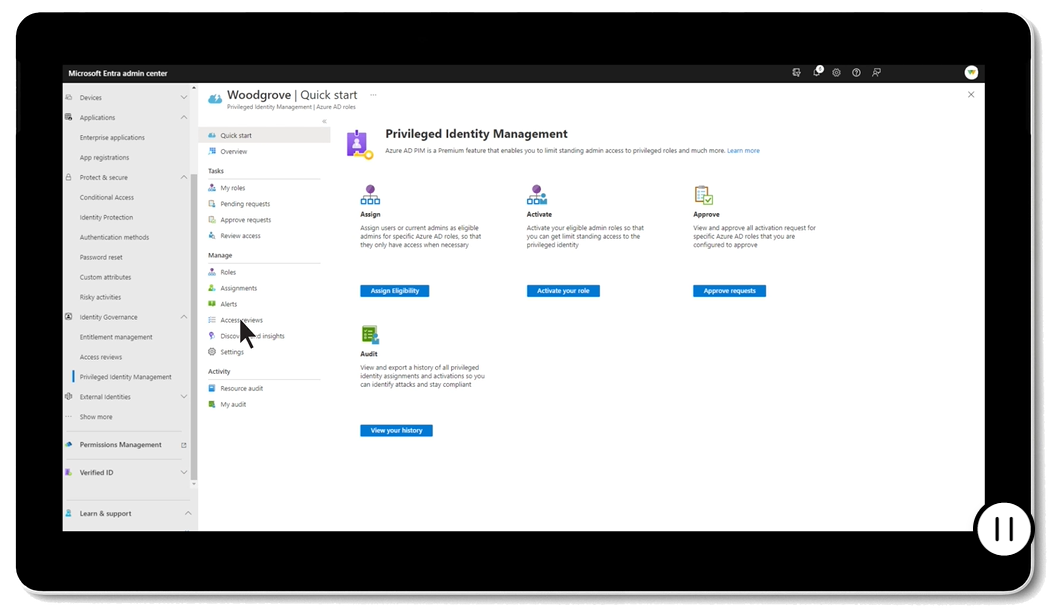The image size is (1057, 613).
Task: Expand the Devices section chevron
Action: [184, 98]
